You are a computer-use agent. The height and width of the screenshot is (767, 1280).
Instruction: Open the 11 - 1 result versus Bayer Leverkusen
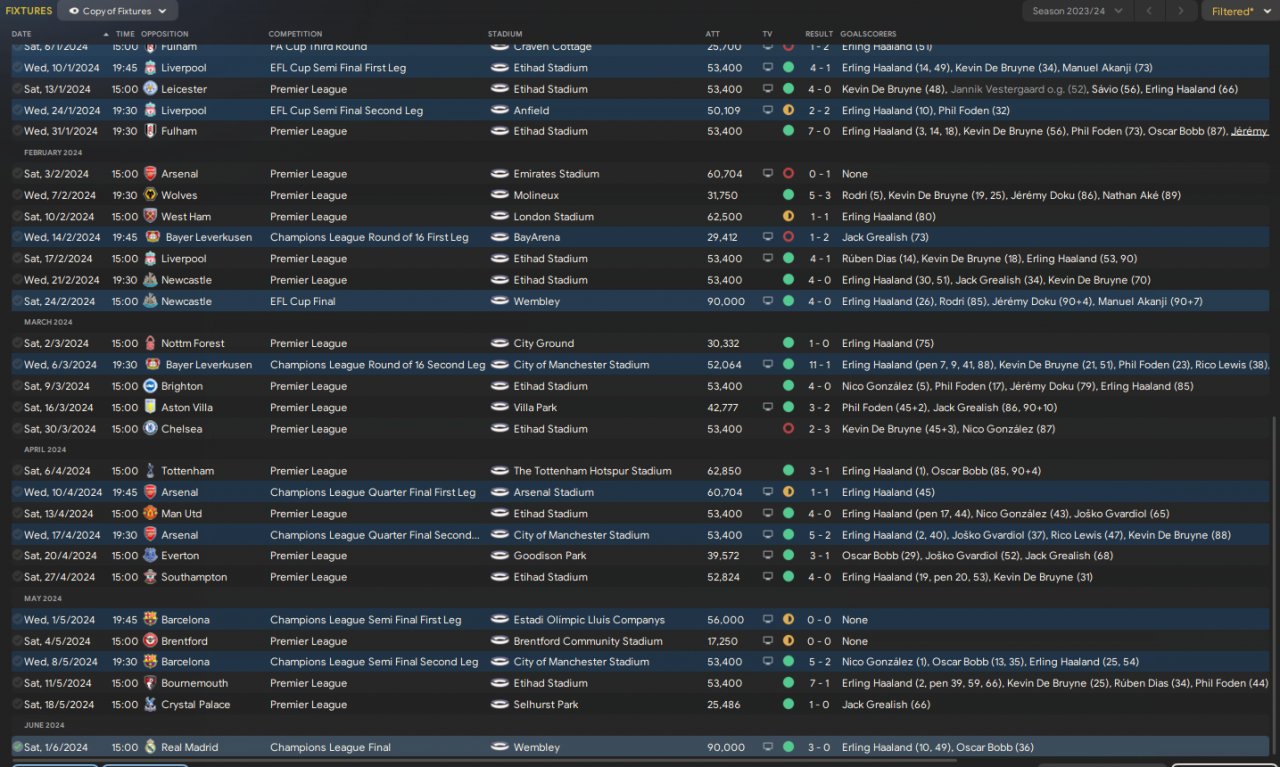tap(819, 365)
